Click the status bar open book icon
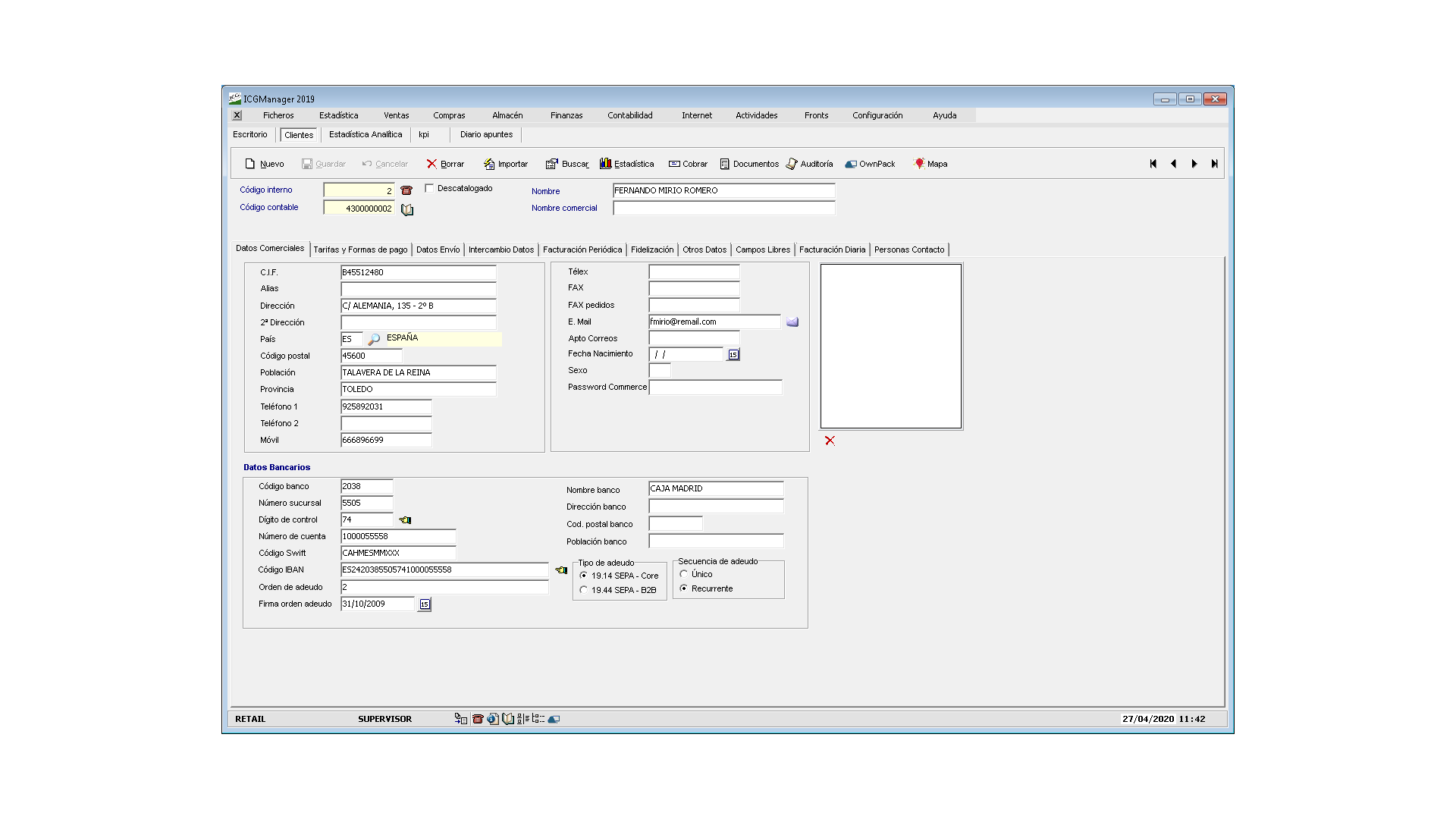This screenshot has width=1456, height=819. [508, 719]
